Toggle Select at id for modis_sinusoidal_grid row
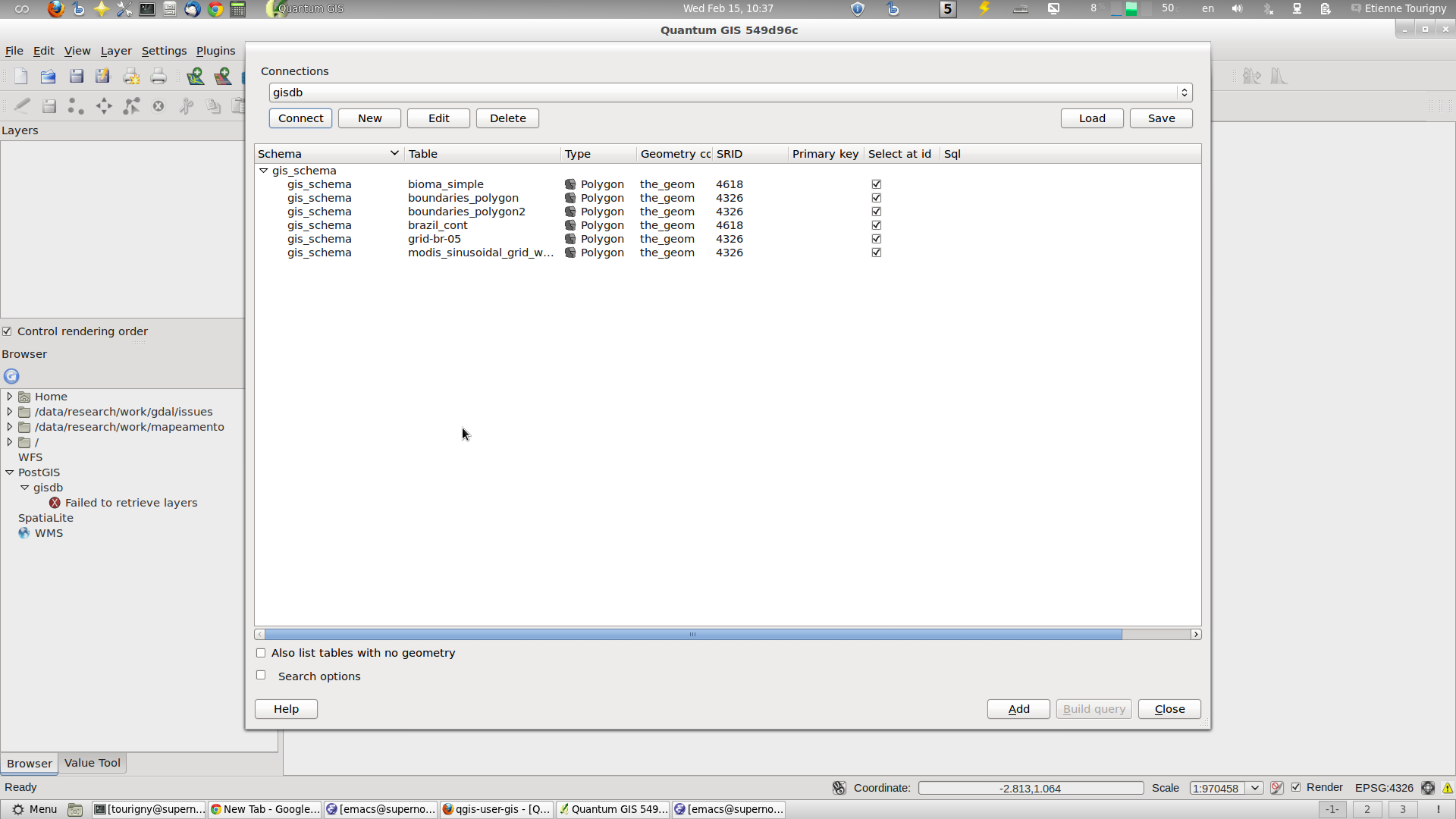 tap(877, 253)
